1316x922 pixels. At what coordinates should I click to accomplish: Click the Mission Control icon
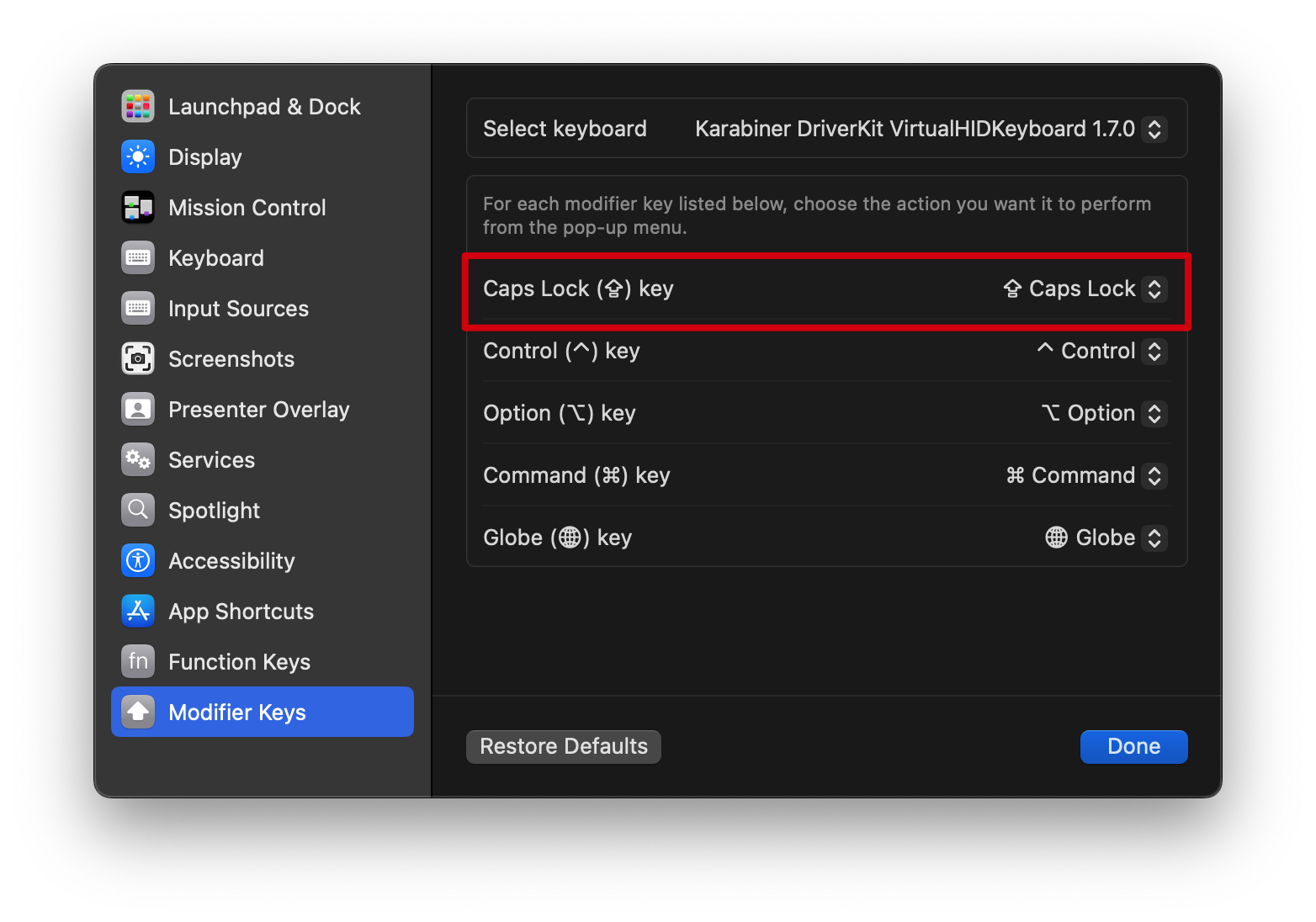coord(138,208)
